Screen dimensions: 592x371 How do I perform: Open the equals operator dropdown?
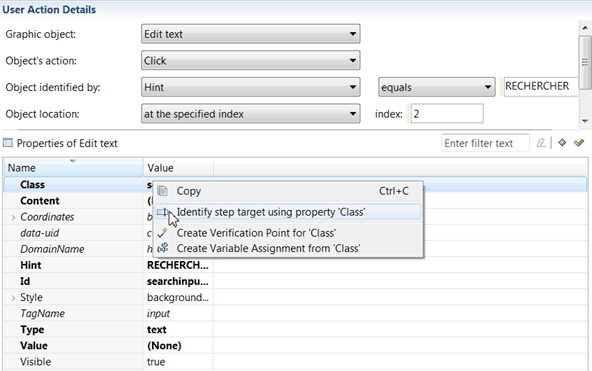tap(437, 87)
